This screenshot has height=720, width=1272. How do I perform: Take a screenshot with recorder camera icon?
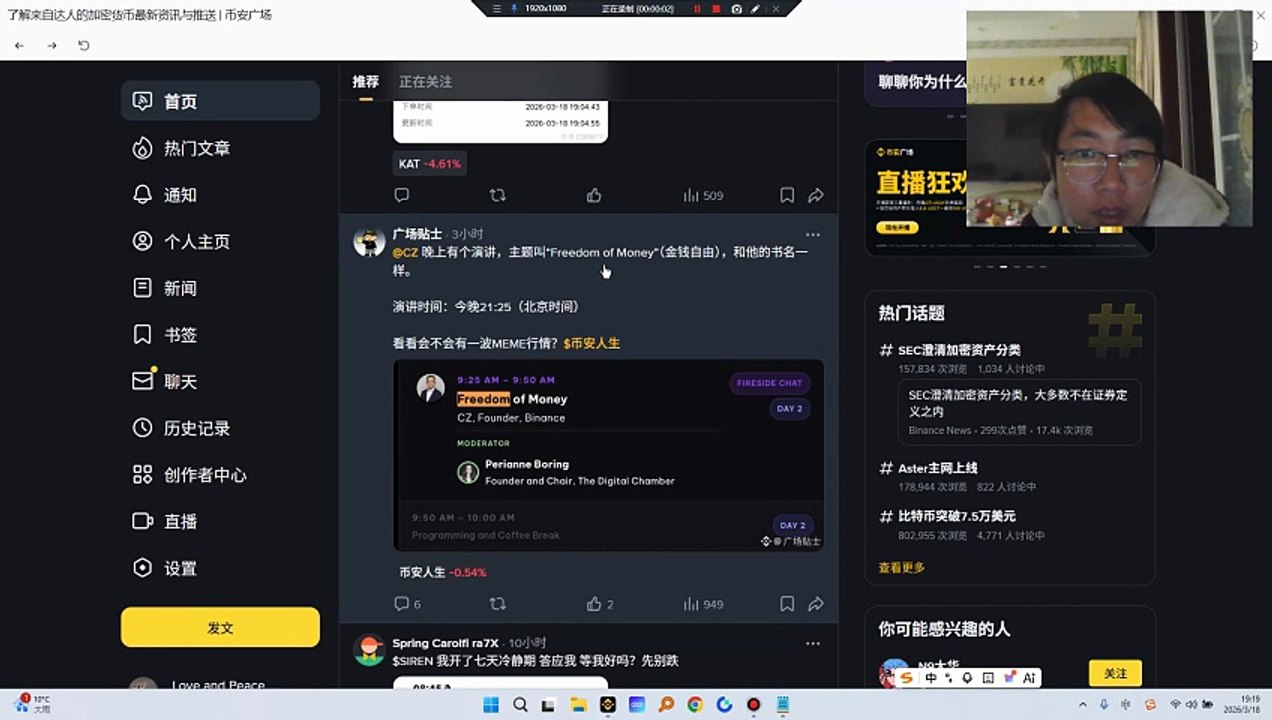click(x=737, y=8)
